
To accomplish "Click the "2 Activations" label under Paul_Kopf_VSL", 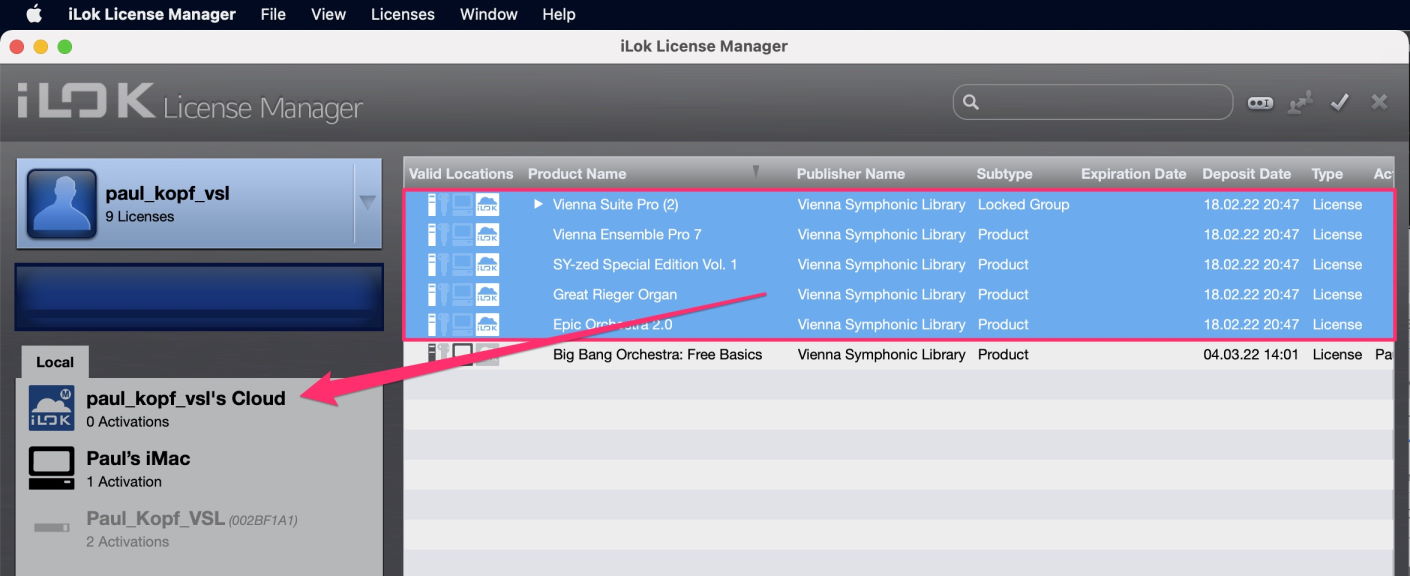I will (x=128, y=542).
